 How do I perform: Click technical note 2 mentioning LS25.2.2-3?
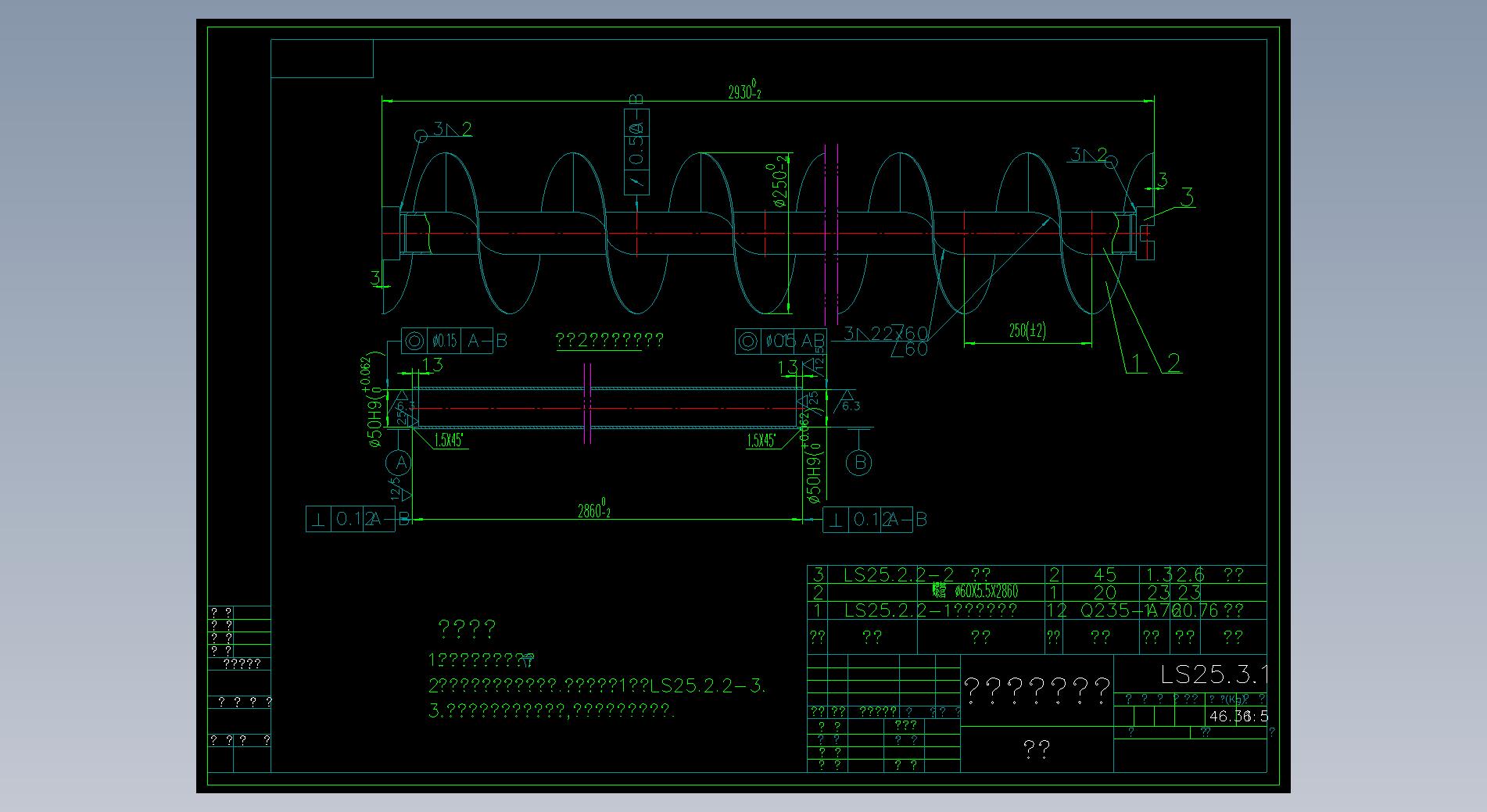click(597, 686)
